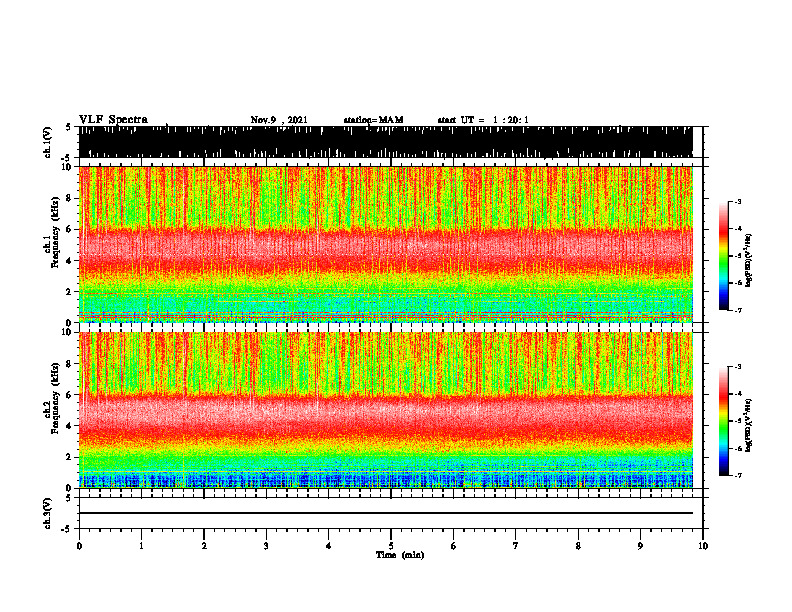
Task: Click the "-3" label on ch.1 colorbar
Action: point(738,201)
